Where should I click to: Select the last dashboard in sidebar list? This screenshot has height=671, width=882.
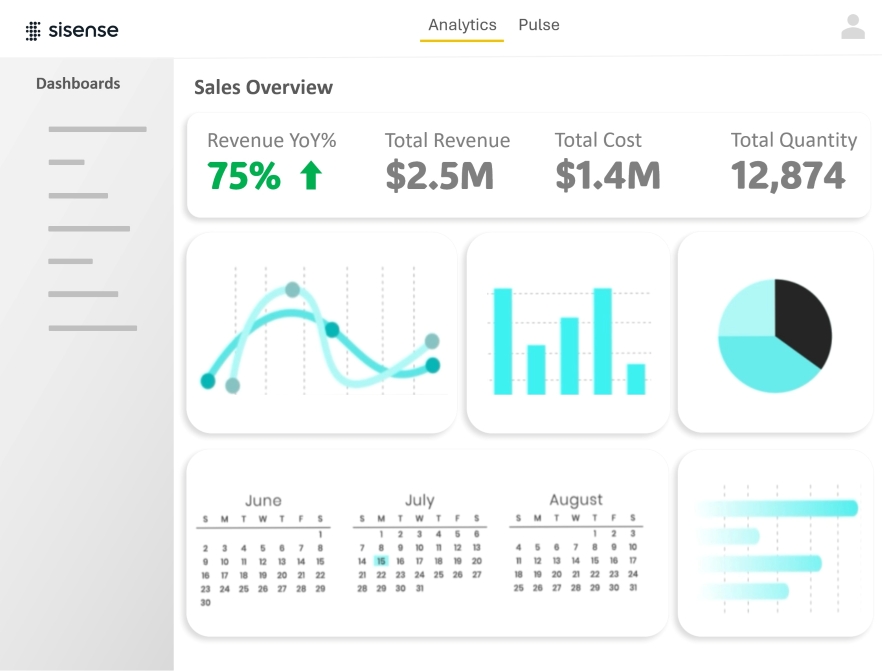click(92, 328)
